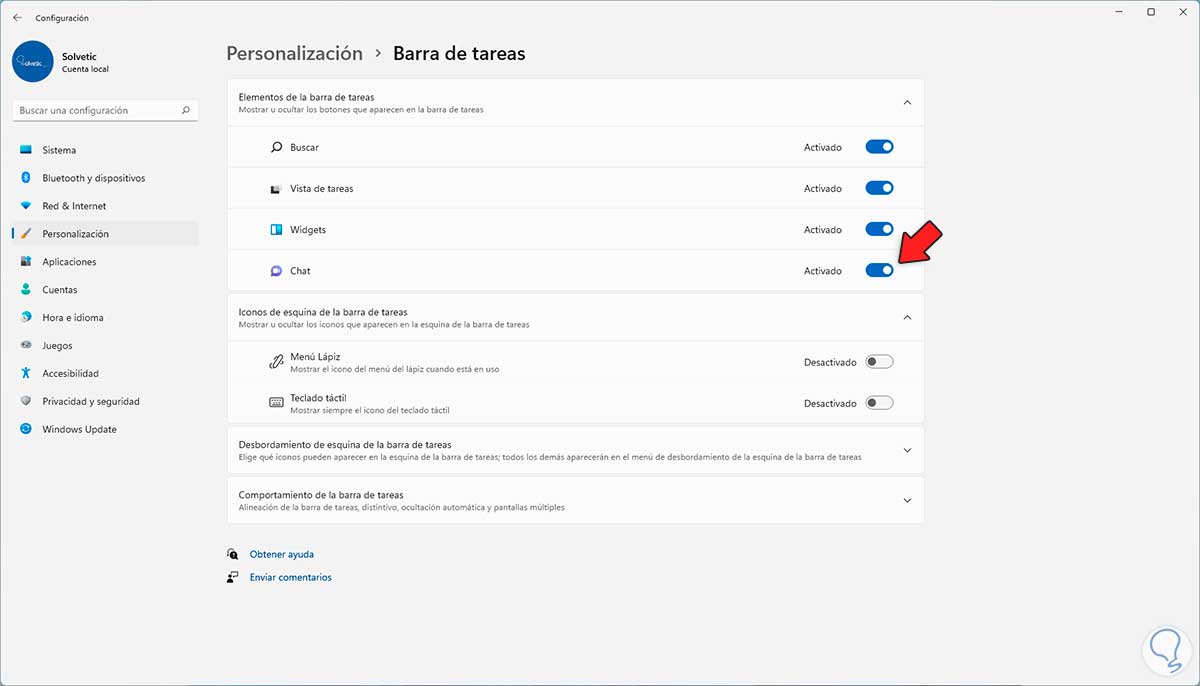Click the Windows Update icon

26,429
